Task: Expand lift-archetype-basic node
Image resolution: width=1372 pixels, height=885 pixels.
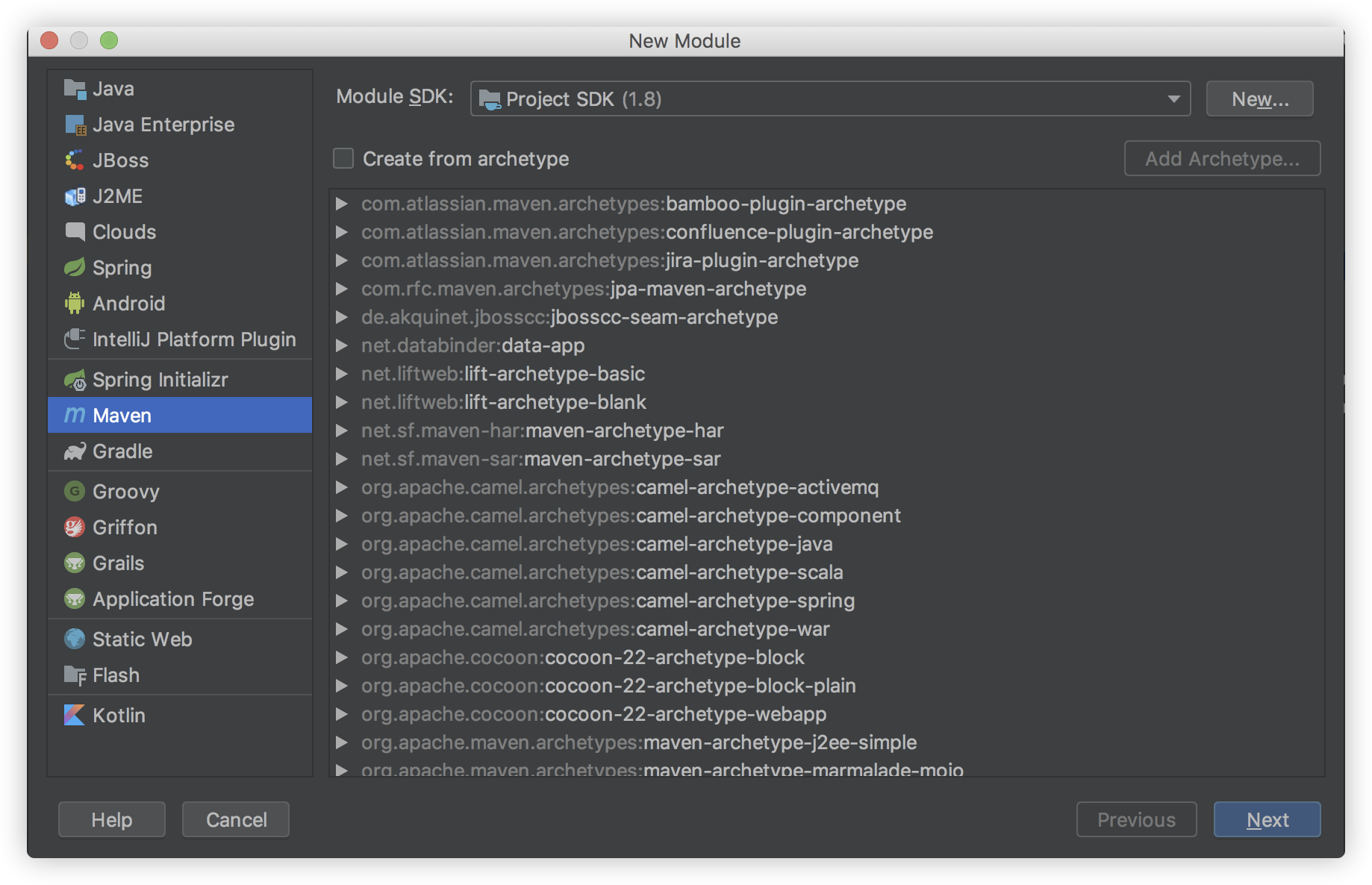Action: click(342, 374)
